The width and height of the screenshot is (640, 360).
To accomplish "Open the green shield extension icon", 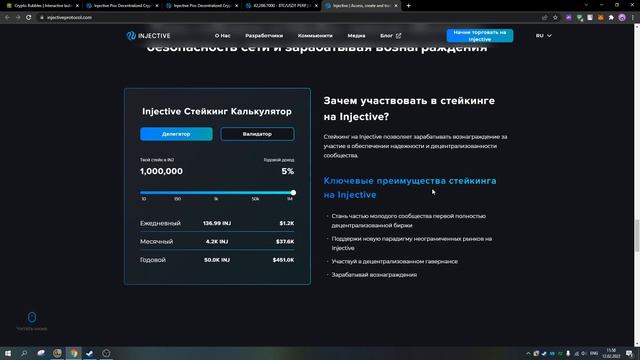I will point(580,18).
